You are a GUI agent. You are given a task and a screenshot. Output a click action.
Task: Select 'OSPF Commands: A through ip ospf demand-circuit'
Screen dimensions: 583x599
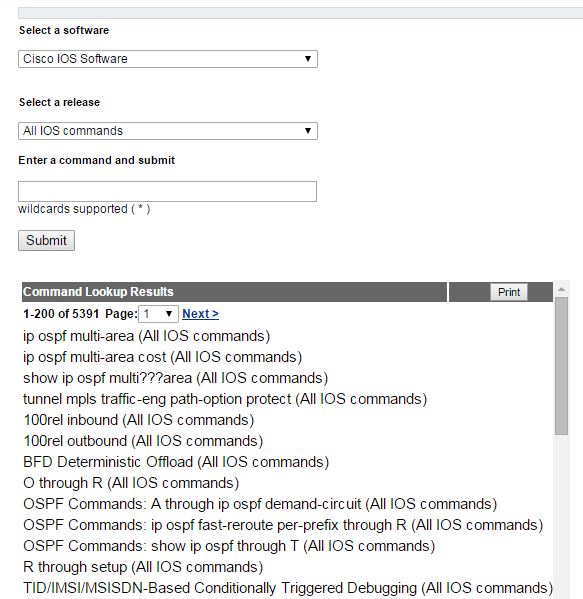point(260,504)
